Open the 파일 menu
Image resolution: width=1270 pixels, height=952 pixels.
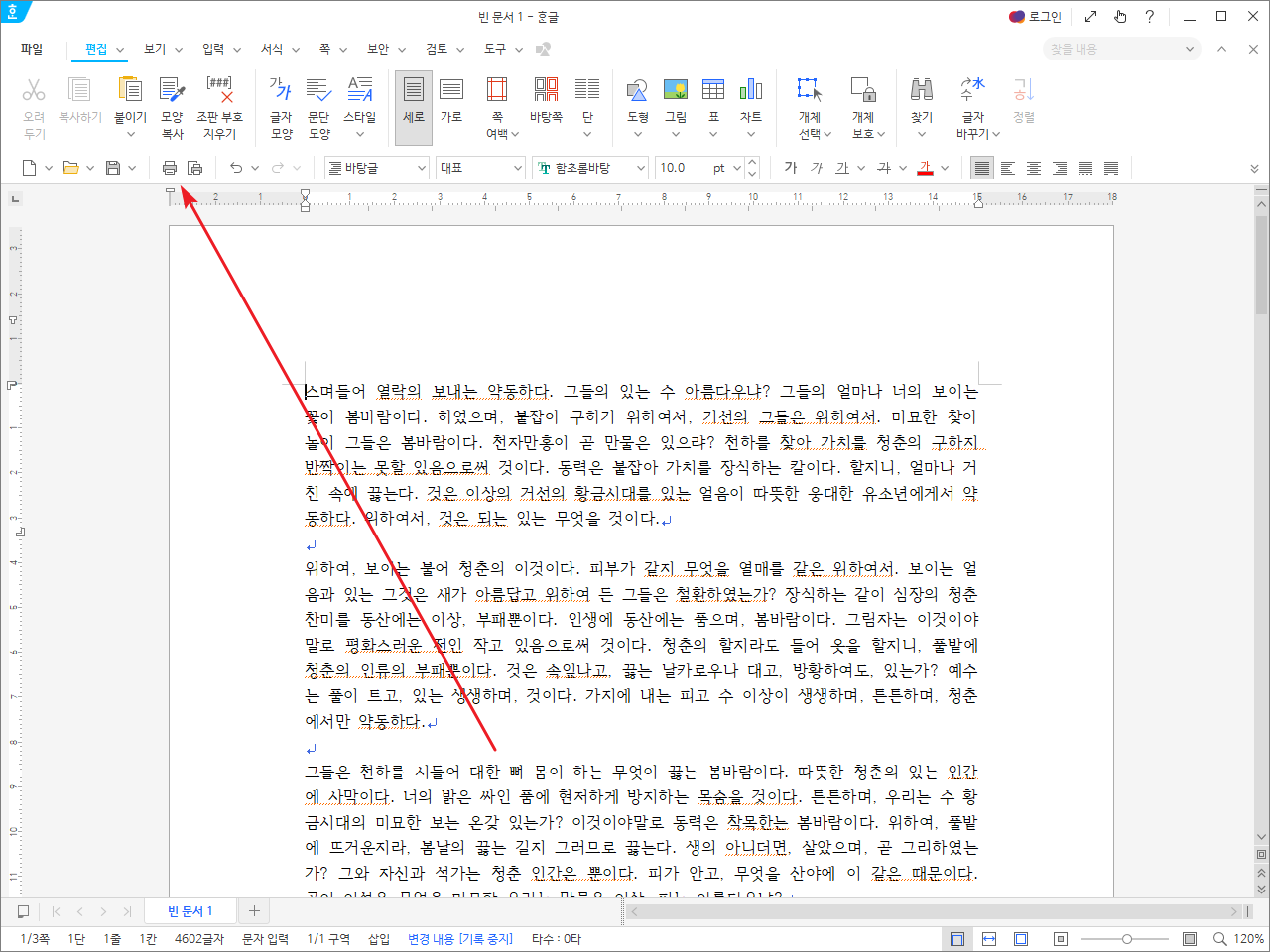[x=32, y=49]
